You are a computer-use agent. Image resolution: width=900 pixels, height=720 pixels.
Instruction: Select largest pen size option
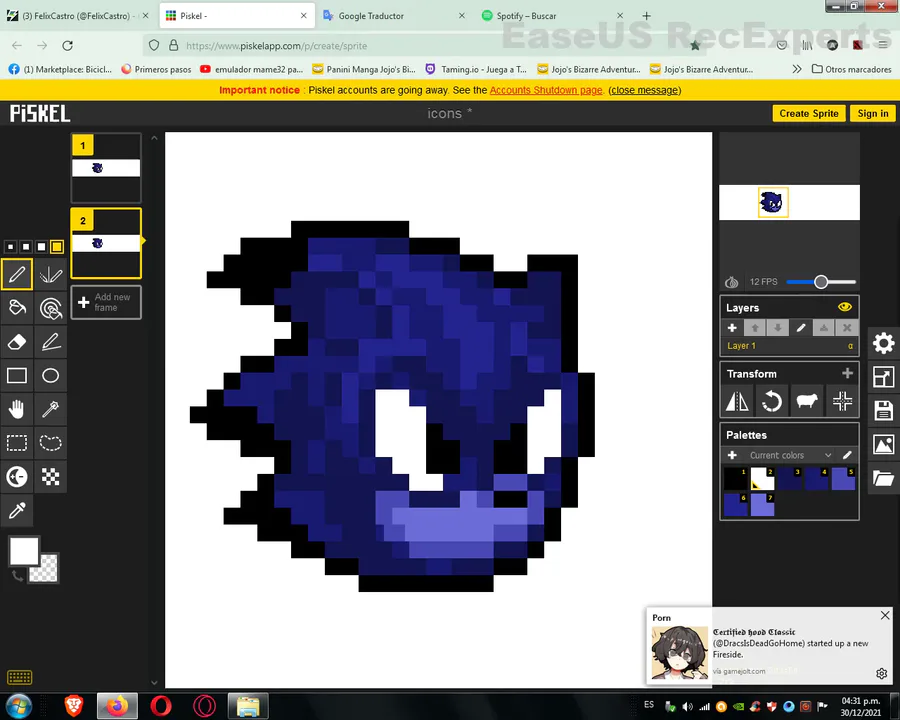57,247
